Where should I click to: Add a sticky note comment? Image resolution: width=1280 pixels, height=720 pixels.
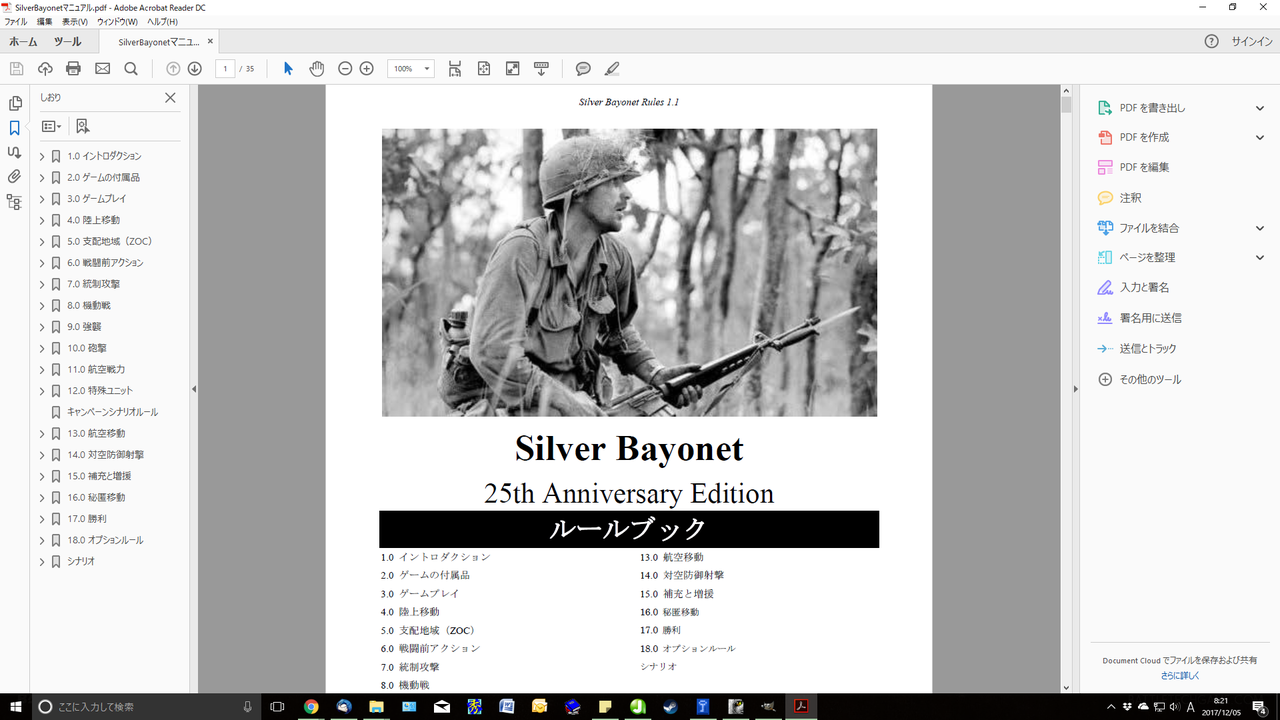click(x=583, y=69)
